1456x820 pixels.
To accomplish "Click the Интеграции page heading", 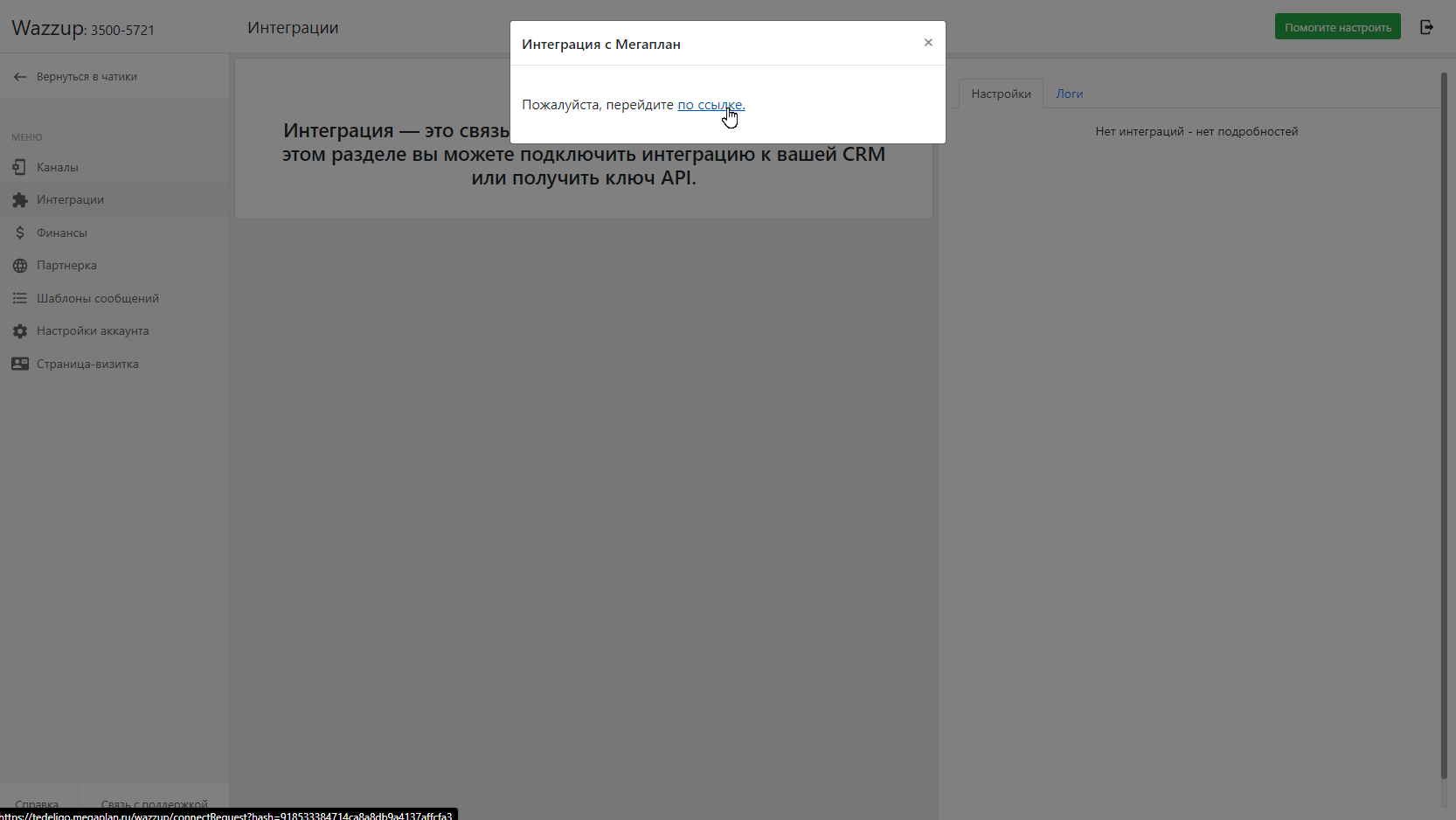I will click(293, 28).
